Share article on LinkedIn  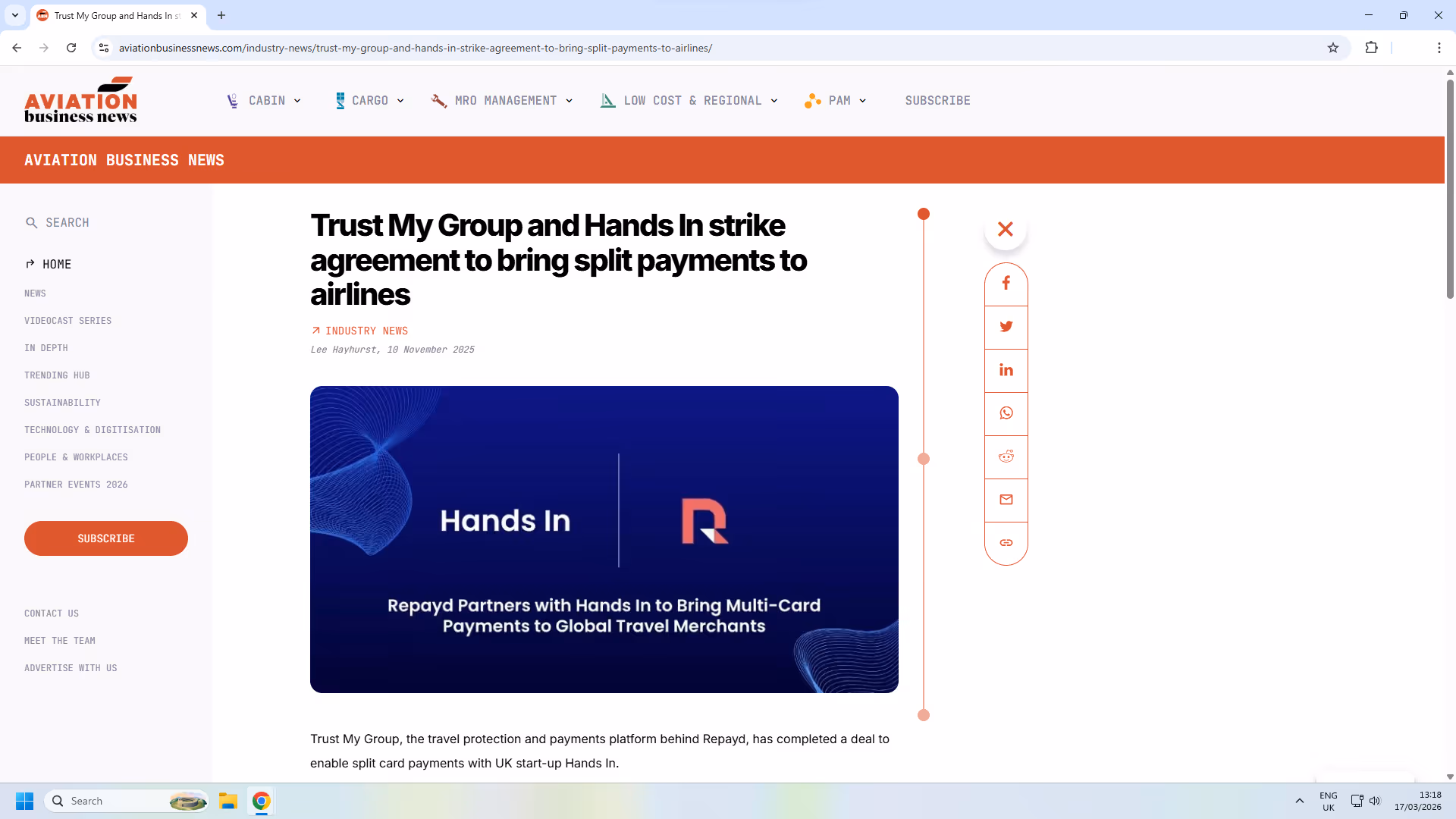point(1006,370)
